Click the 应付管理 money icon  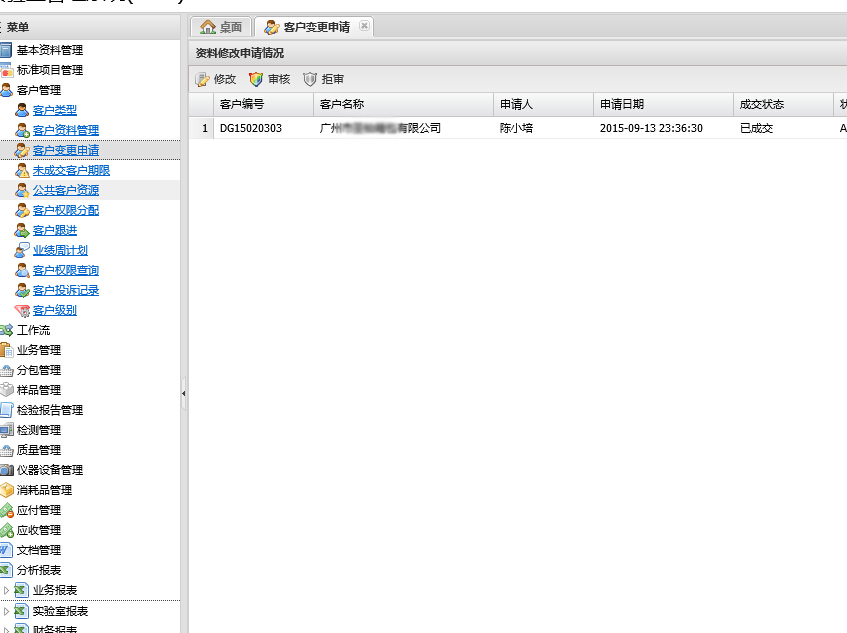click(6, 510)
